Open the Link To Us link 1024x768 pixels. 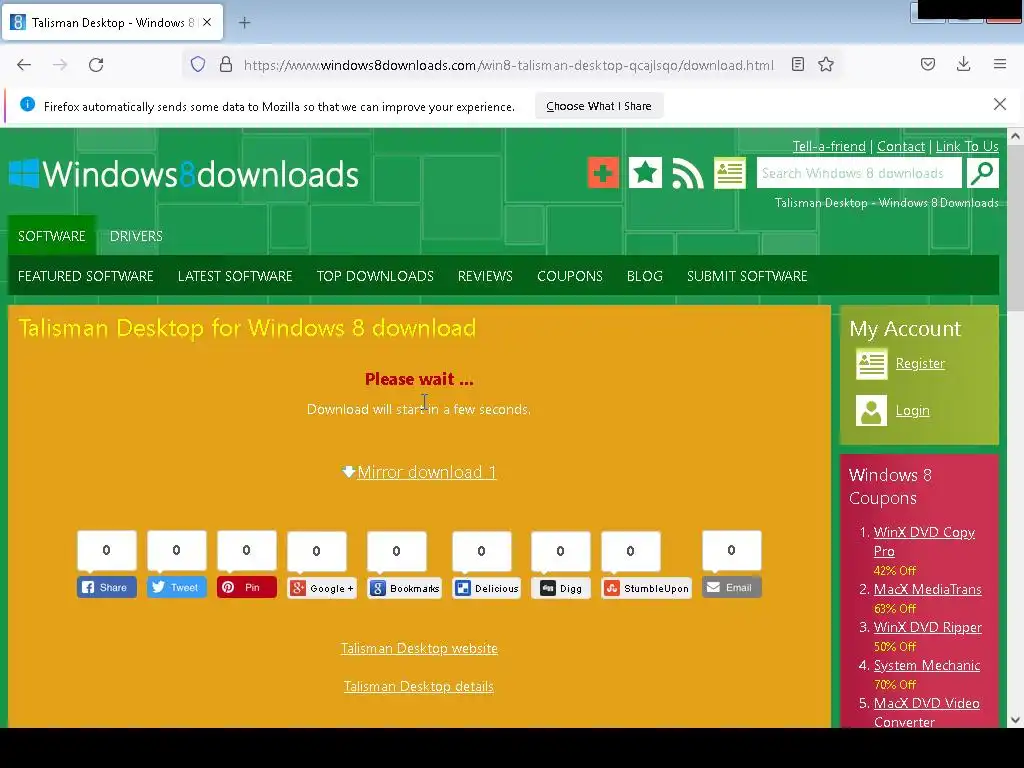tap(967, 146)
